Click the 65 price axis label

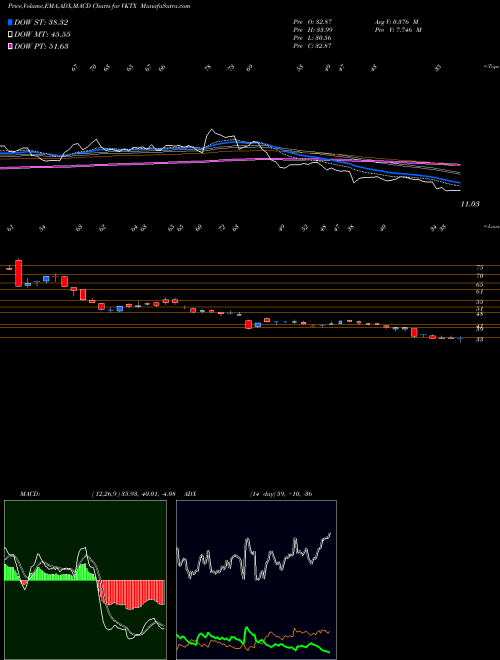(479, 285)
